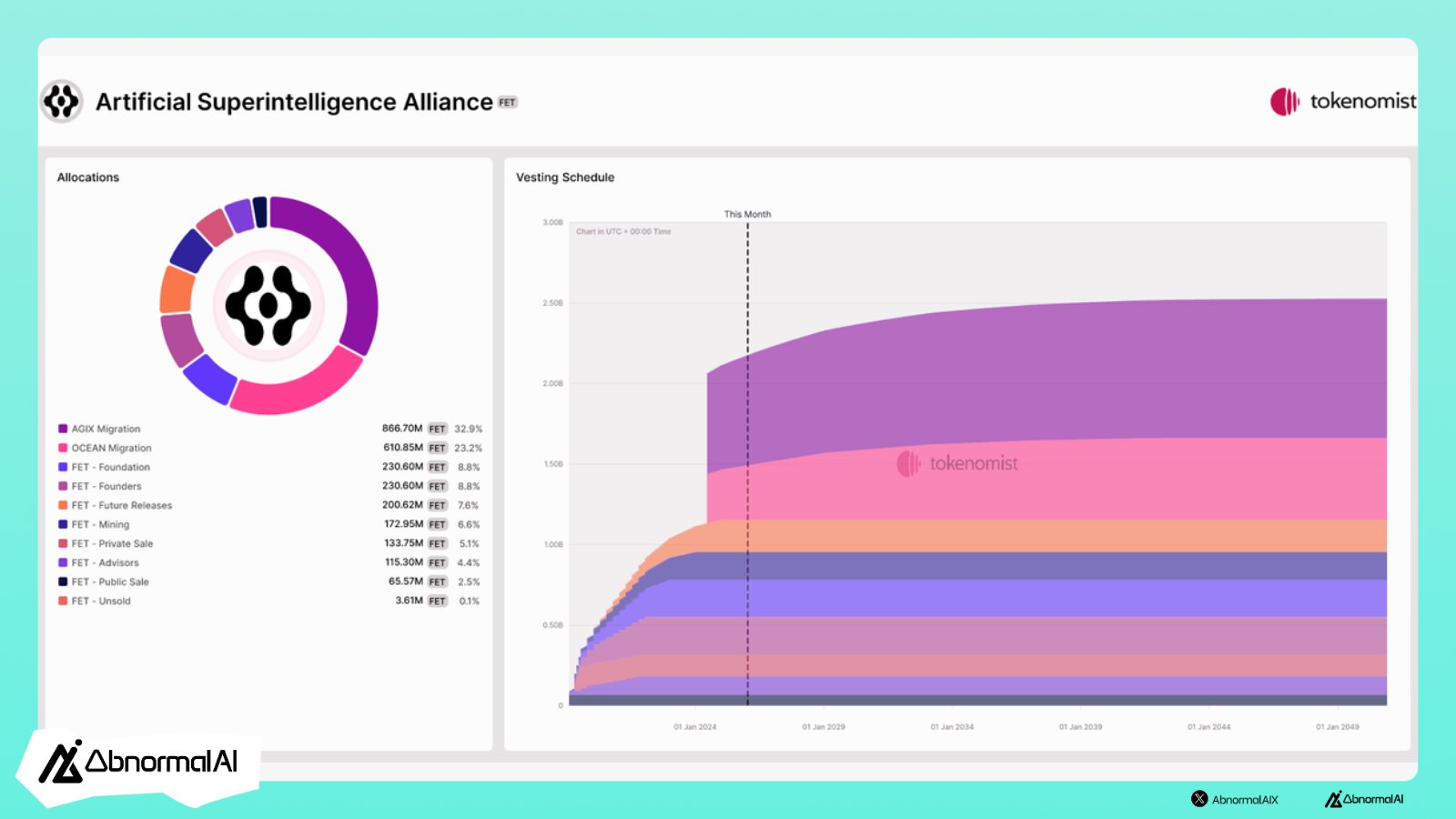Open the tokenomist logo in the header
This screenshot has width=1456, height=819.
tap(1343, 101)
